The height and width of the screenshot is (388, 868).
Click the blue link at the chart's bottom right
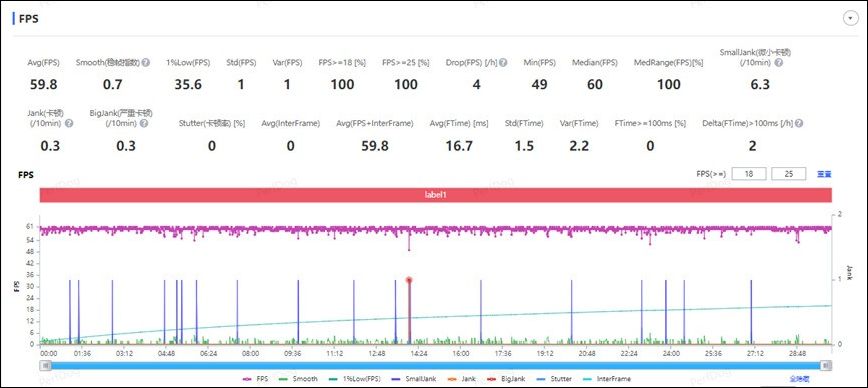pyautogui.click(x=799, y=379)
